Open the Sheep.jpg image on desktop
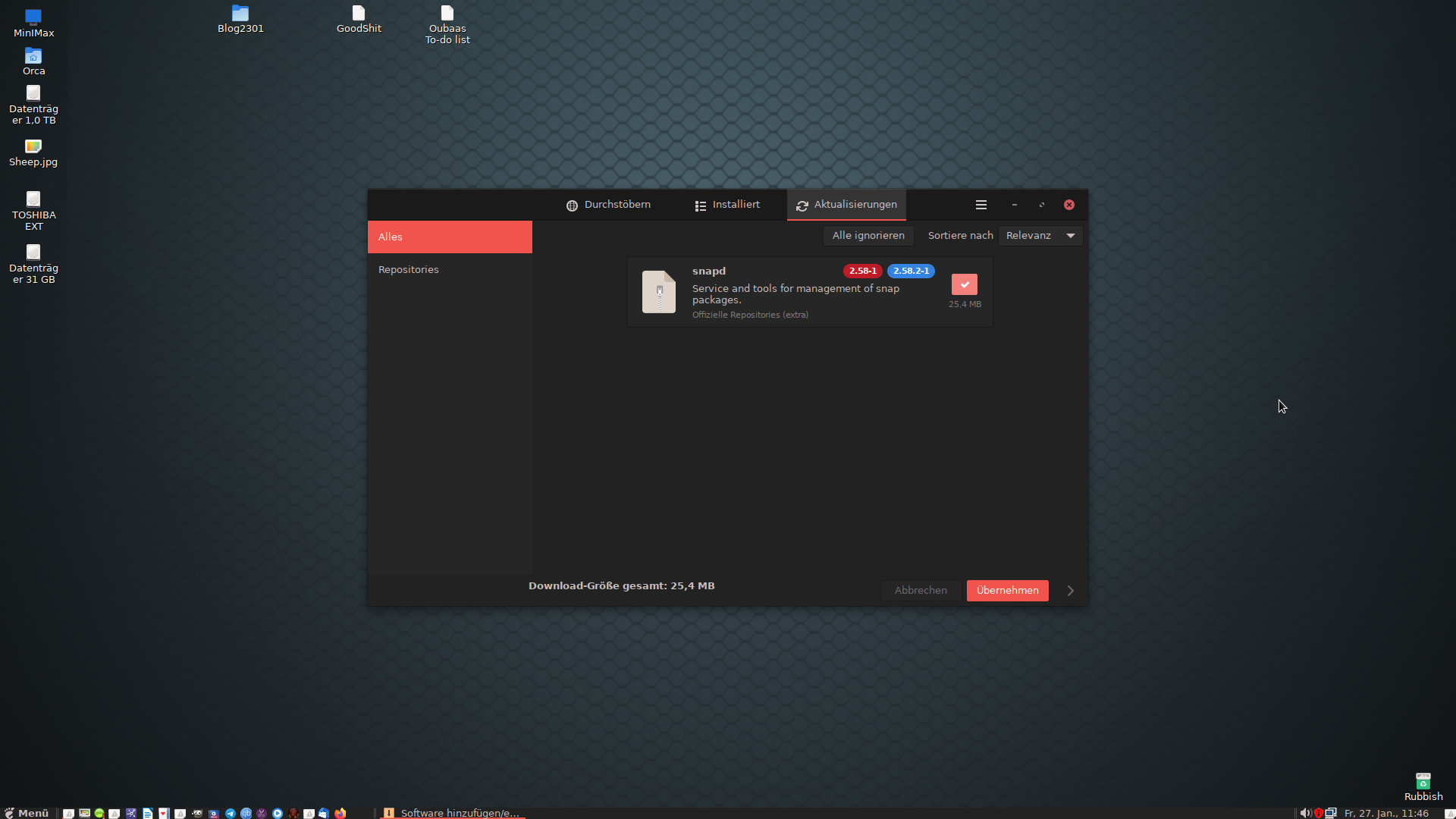The width and height of the screenshot is (1456, 819). pyautogui.click(x=33, y=153)
